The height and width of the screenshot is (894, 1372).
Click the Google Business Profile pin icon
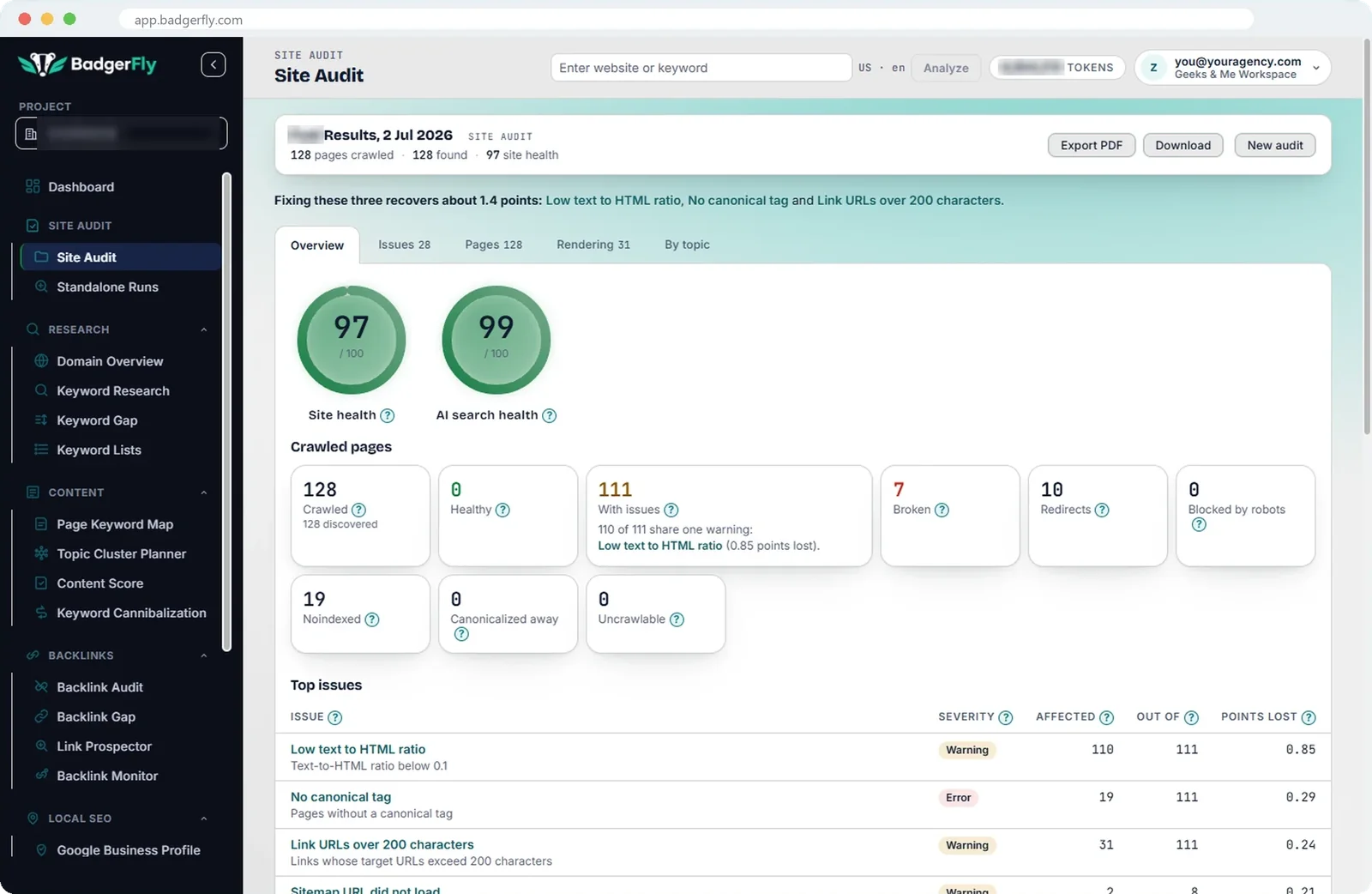tap(41, 850)
